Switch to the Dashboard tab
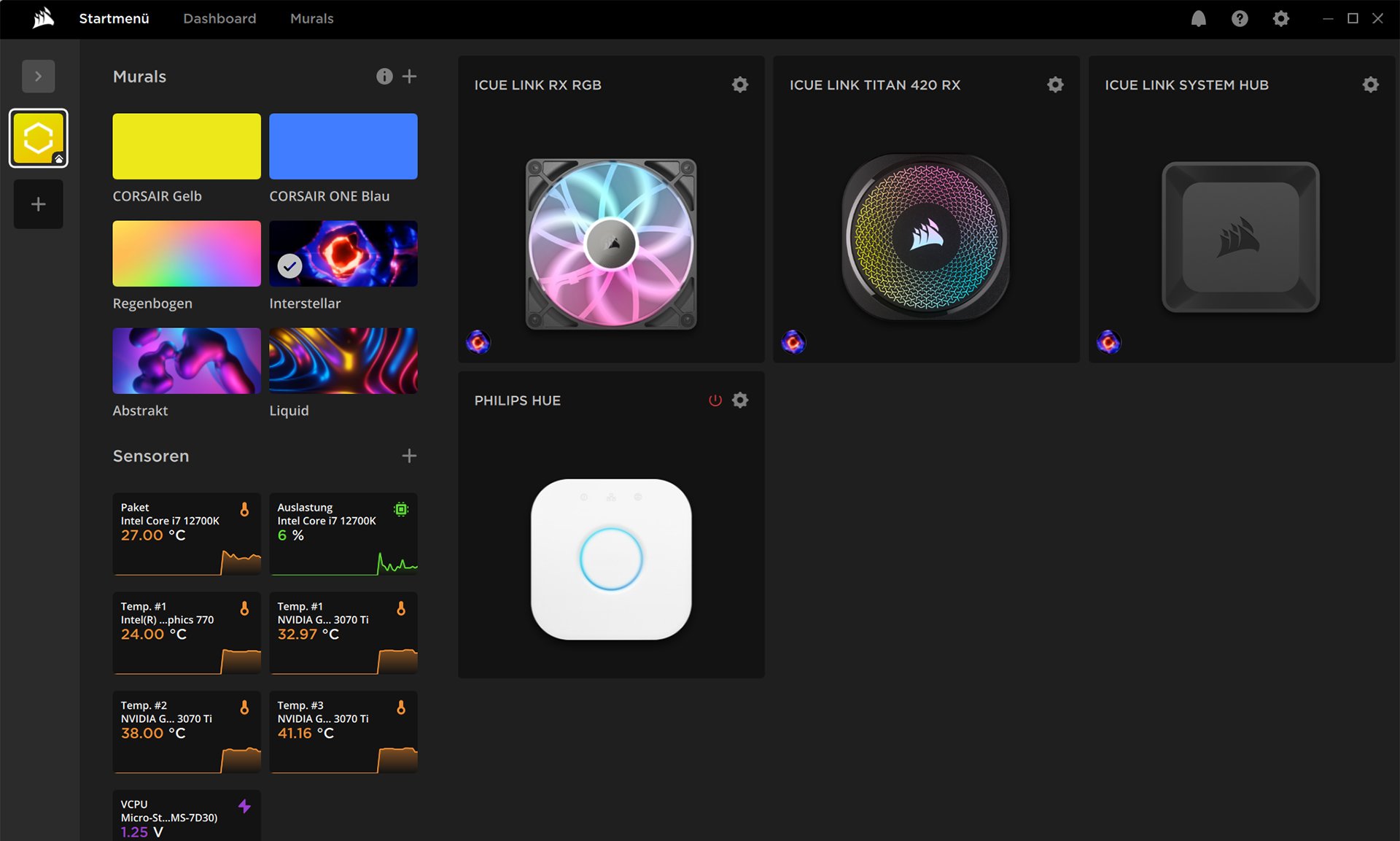Image resolution: width=1400 pixels, height=841 pixels. point(219,19)
